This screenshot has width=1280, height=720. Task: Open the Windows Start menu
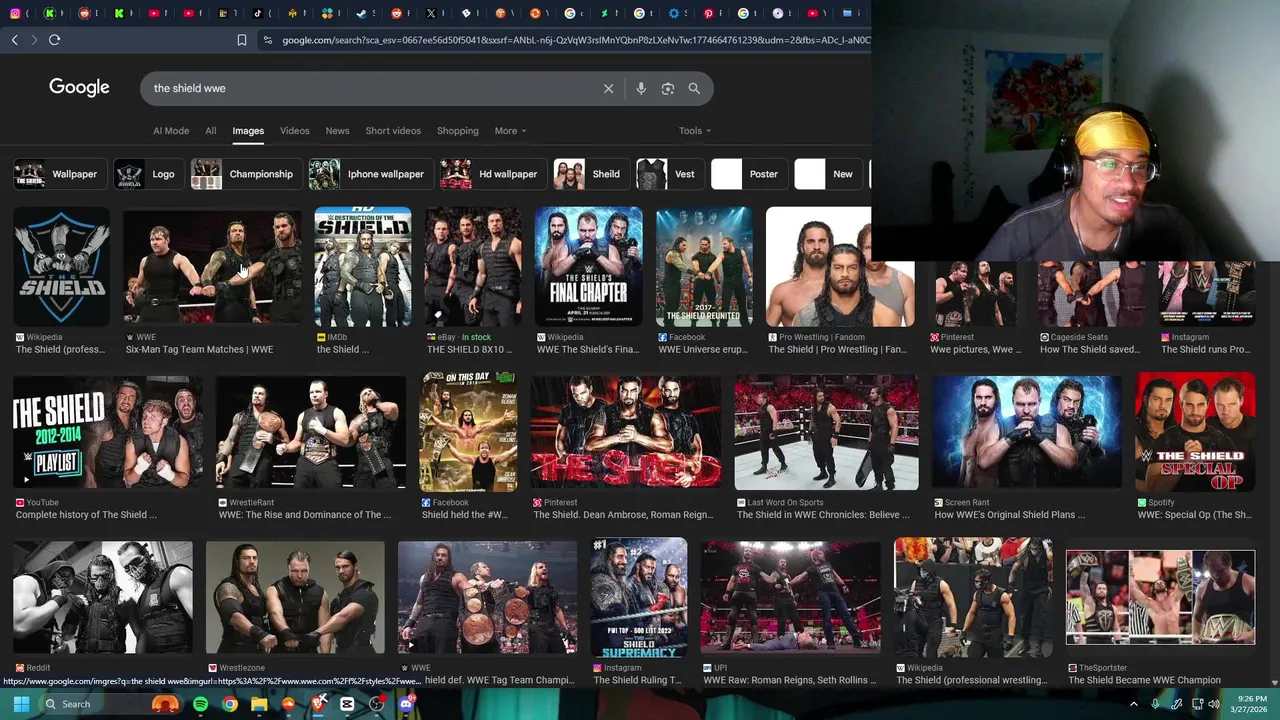(x=21, y=704)
